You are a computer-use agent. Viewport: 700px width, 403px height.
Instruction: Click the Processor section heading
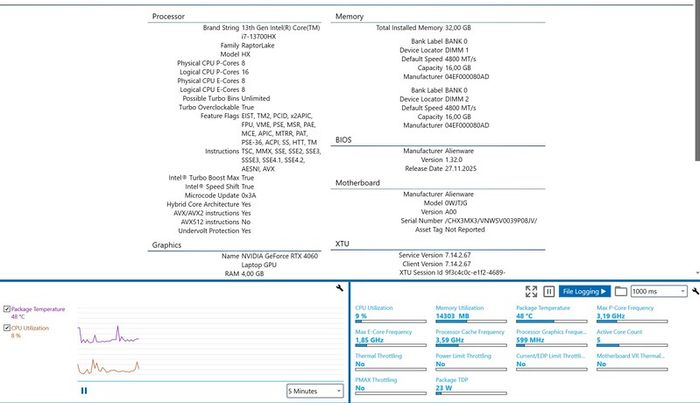168,17
